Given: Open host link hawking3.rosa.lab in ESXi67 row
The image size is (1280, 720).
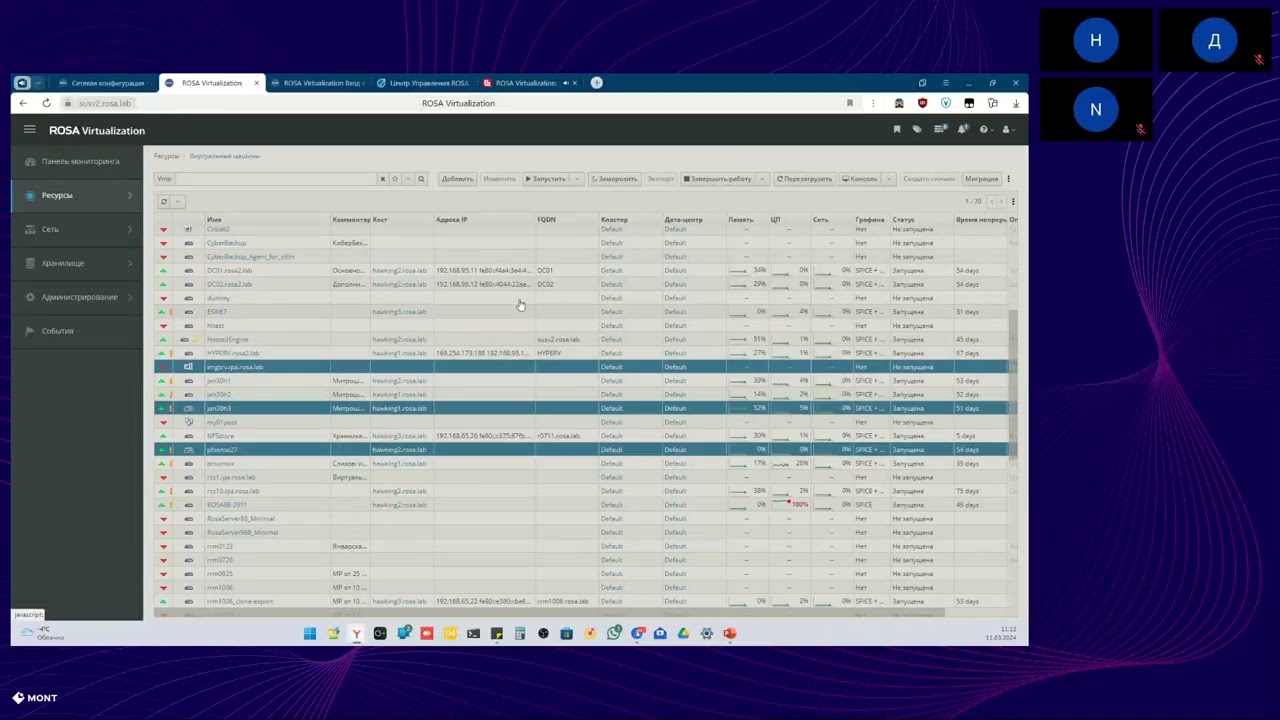Looking at the screenshot, I should 399,312.
